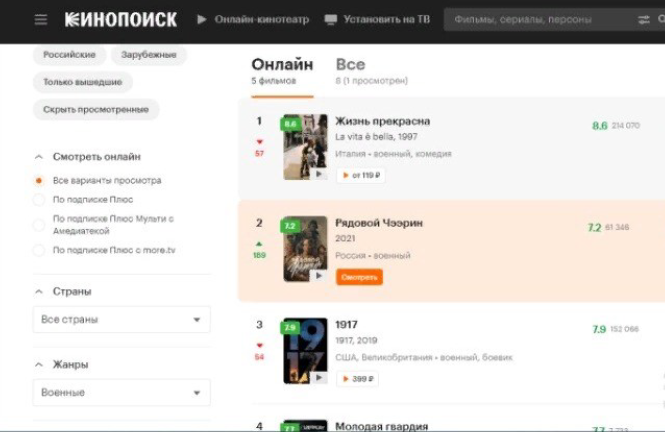Click the TV icon for Установить на ТВ
Screen dimensions: 665x432
330,20
